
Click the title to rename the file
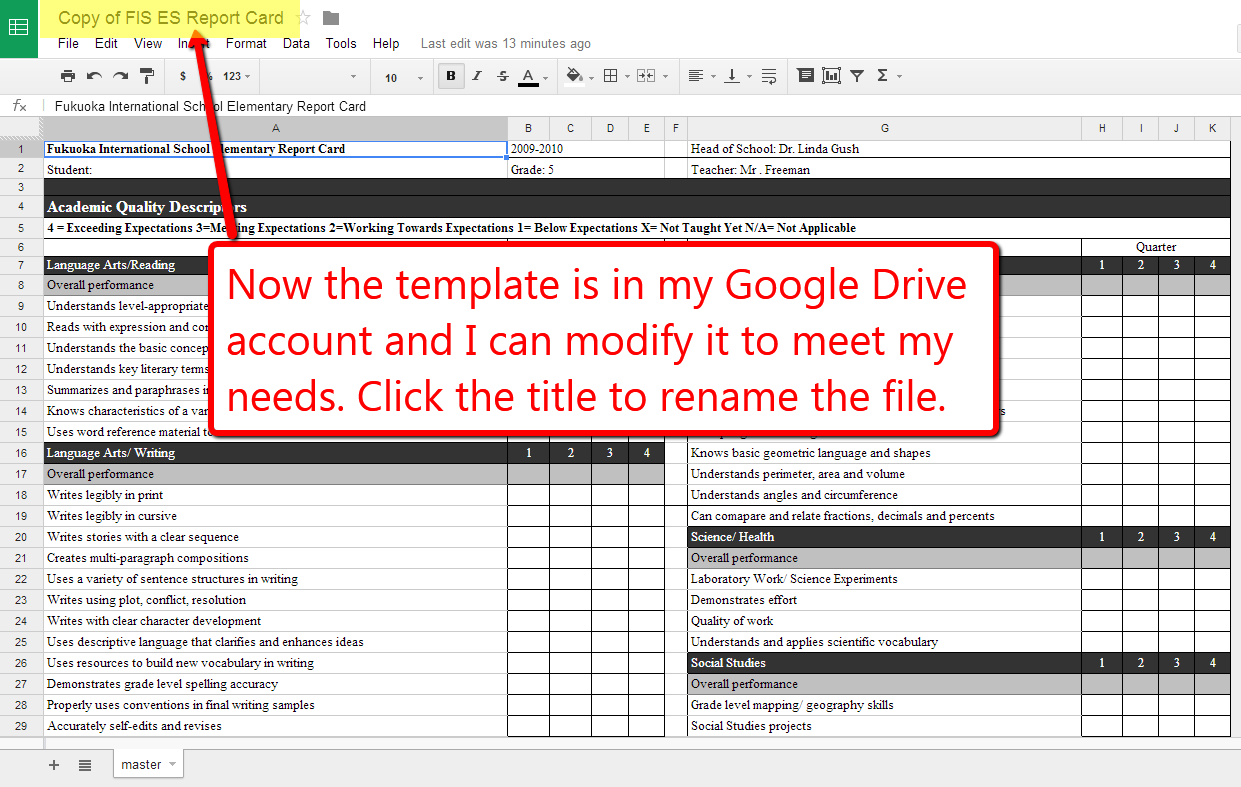(x=171, y=18)
